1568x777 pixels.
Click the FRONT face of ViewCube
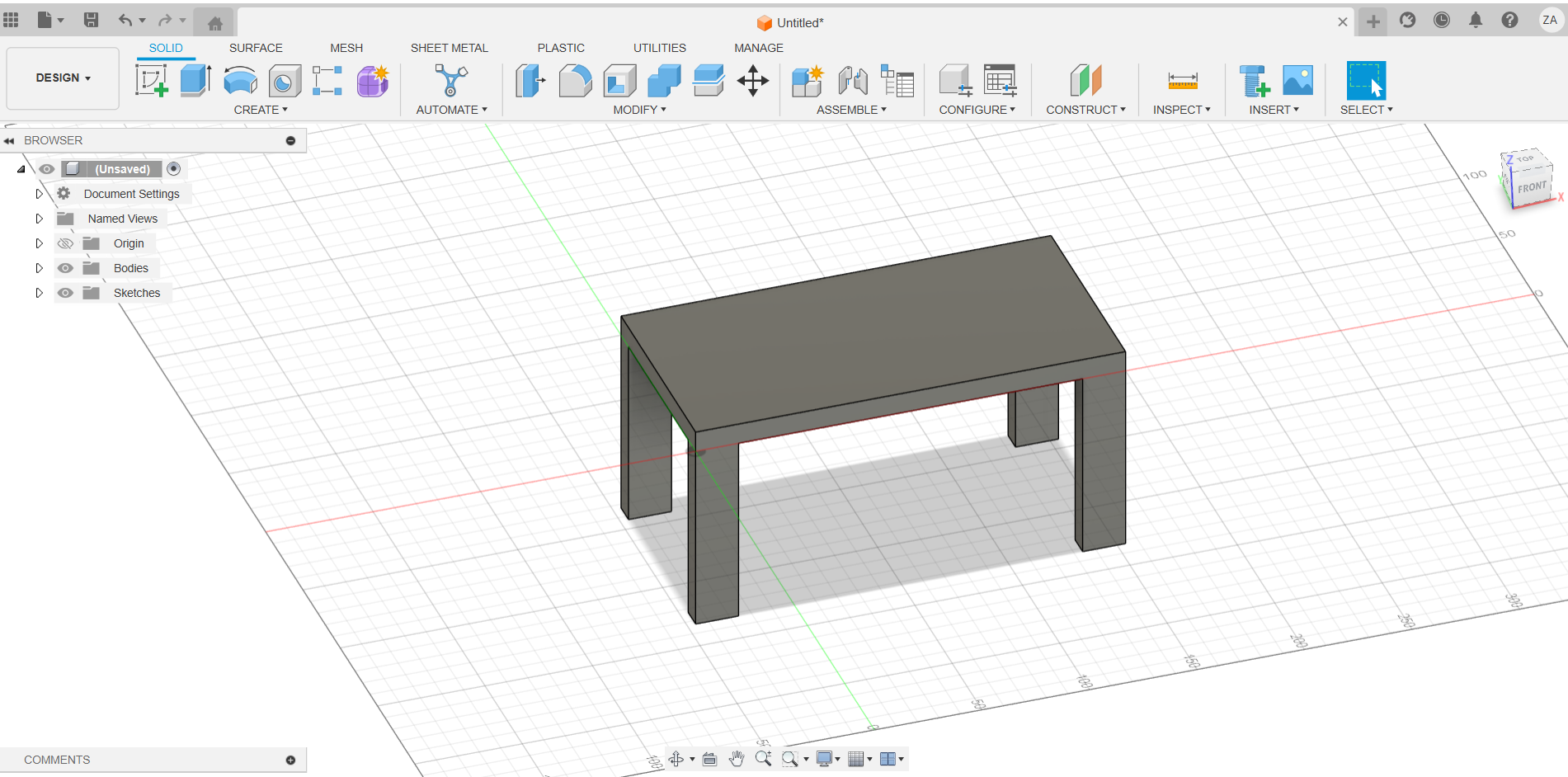1533,187
